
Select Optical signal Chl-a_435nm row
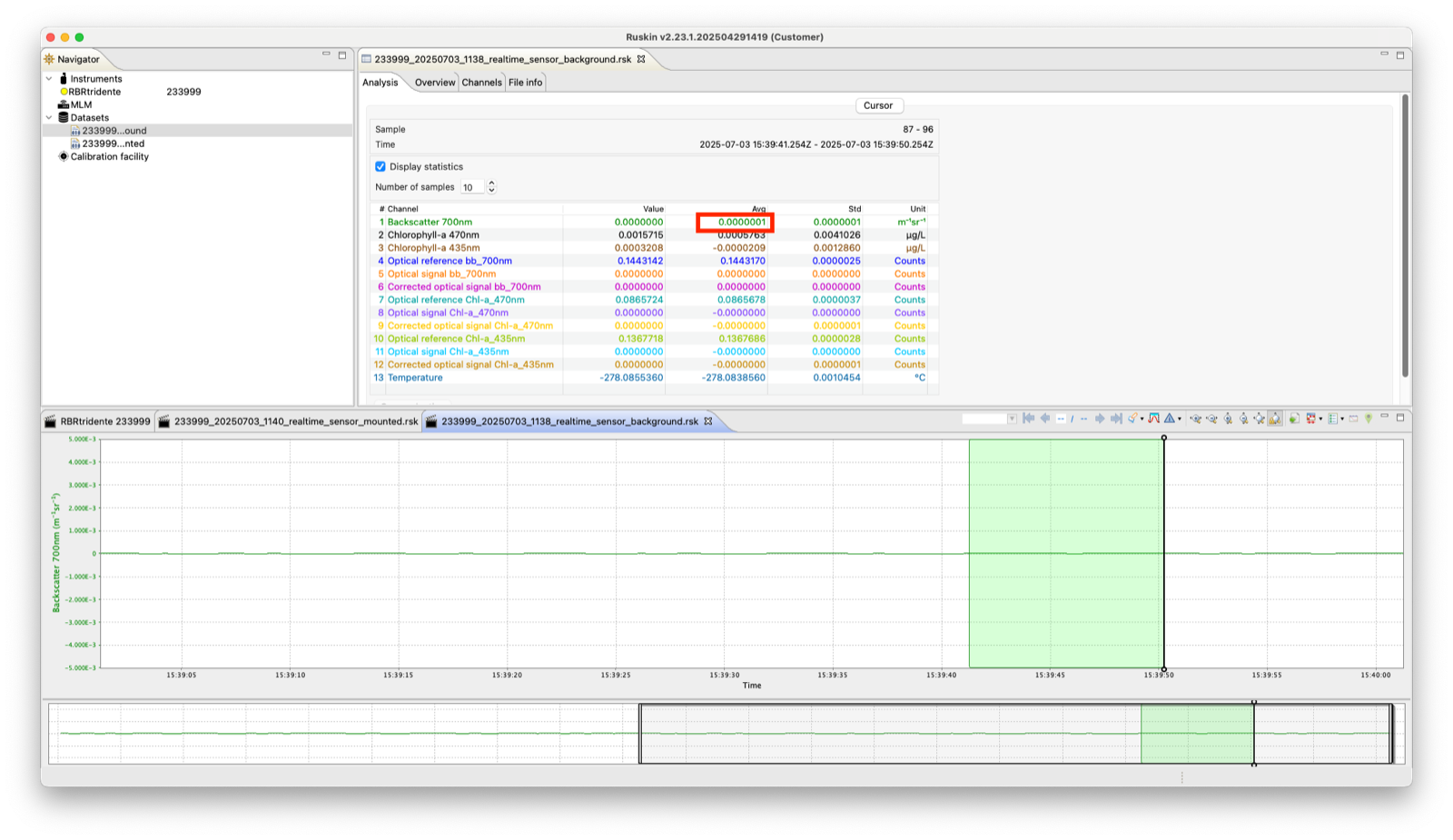click(x=652, y=351)
